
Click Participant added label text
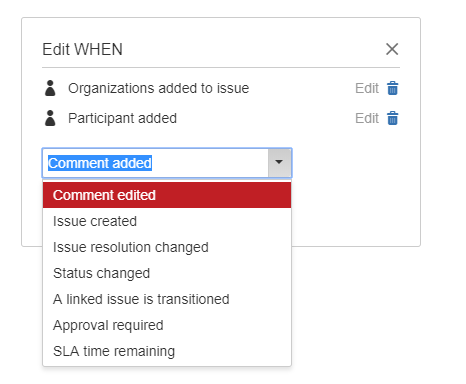[x=122, y=118]
